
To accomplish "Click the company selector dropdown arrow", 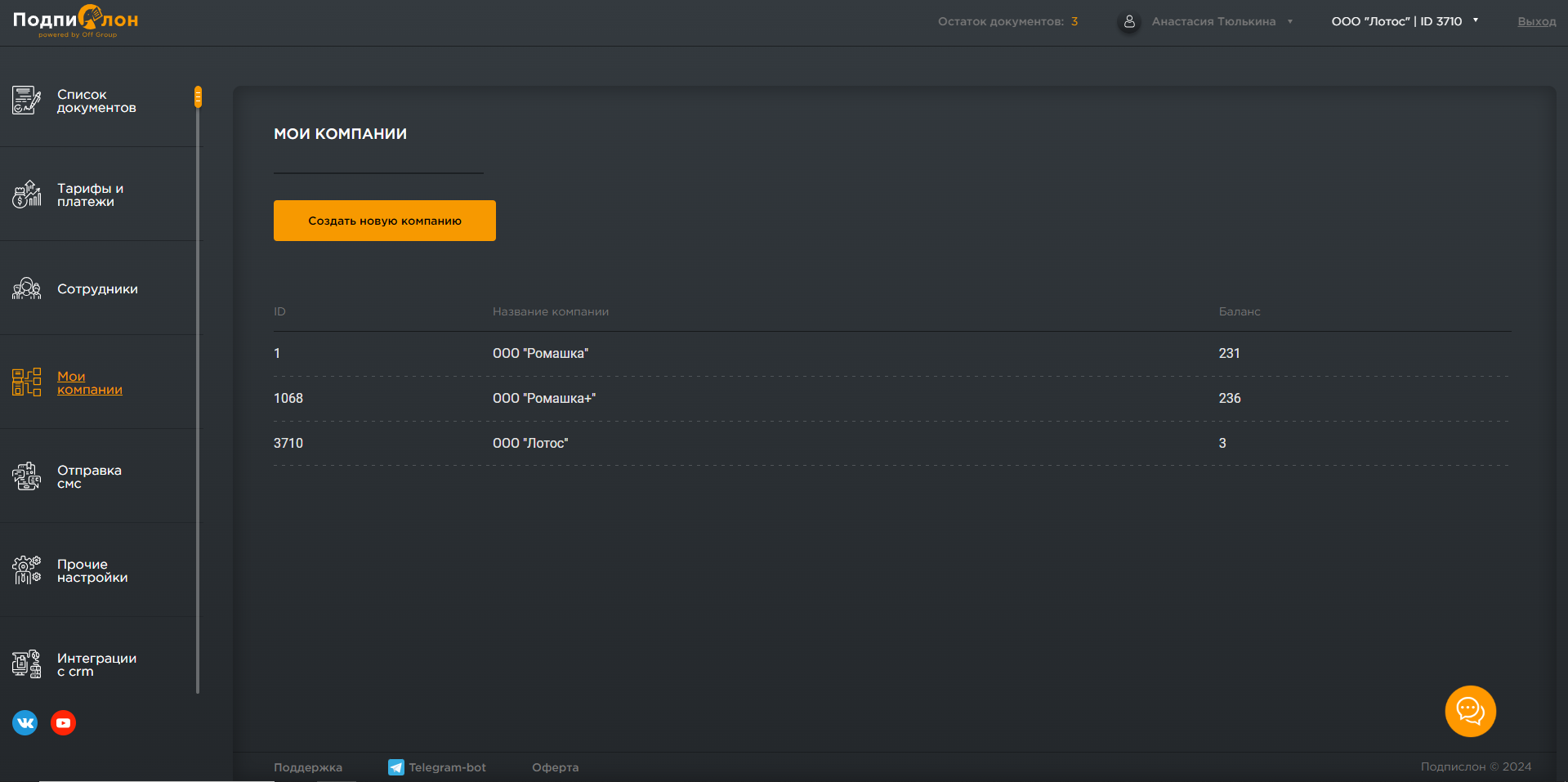I will 1476,20.
